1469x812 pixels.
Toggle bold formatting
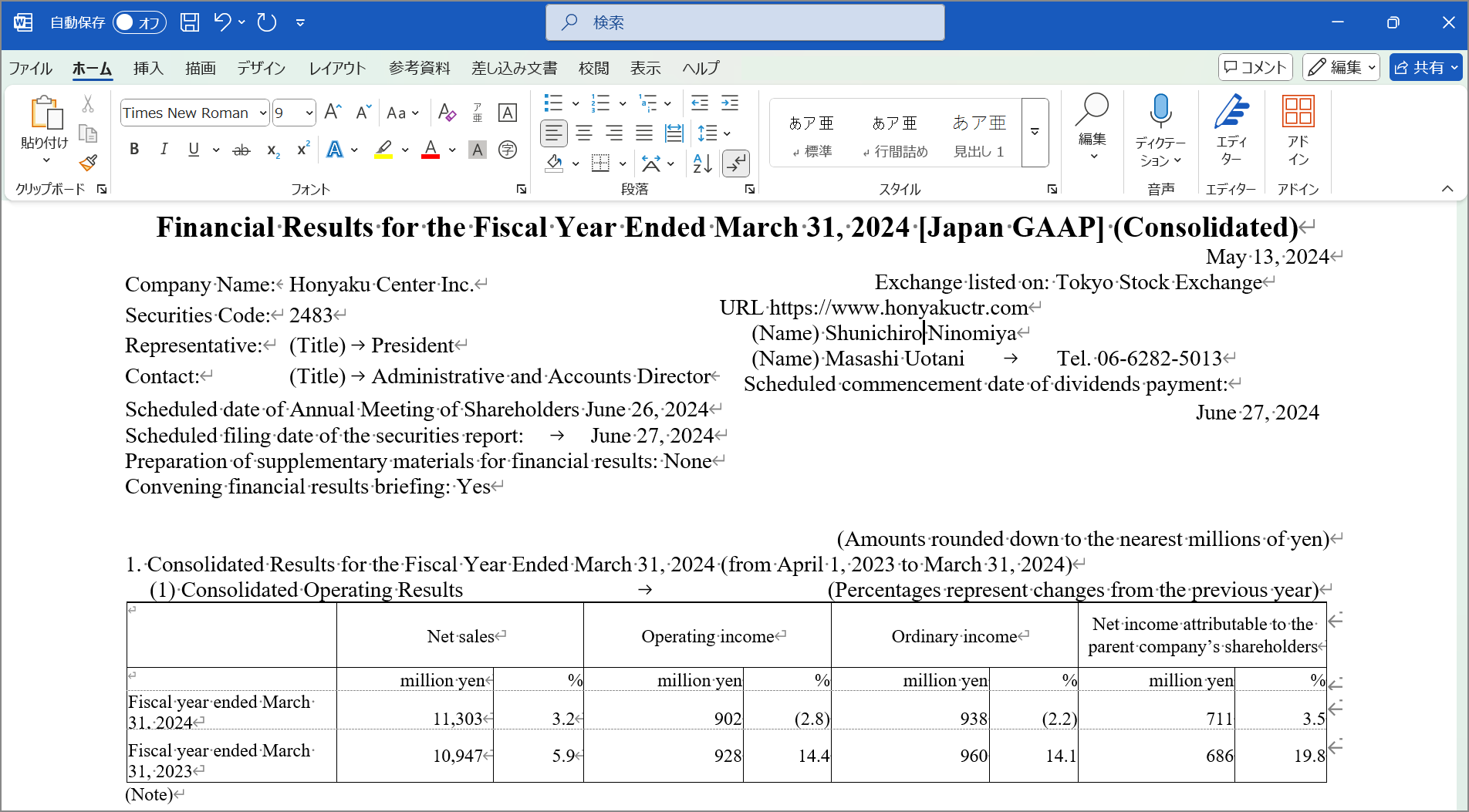click(x=134, y=150)
